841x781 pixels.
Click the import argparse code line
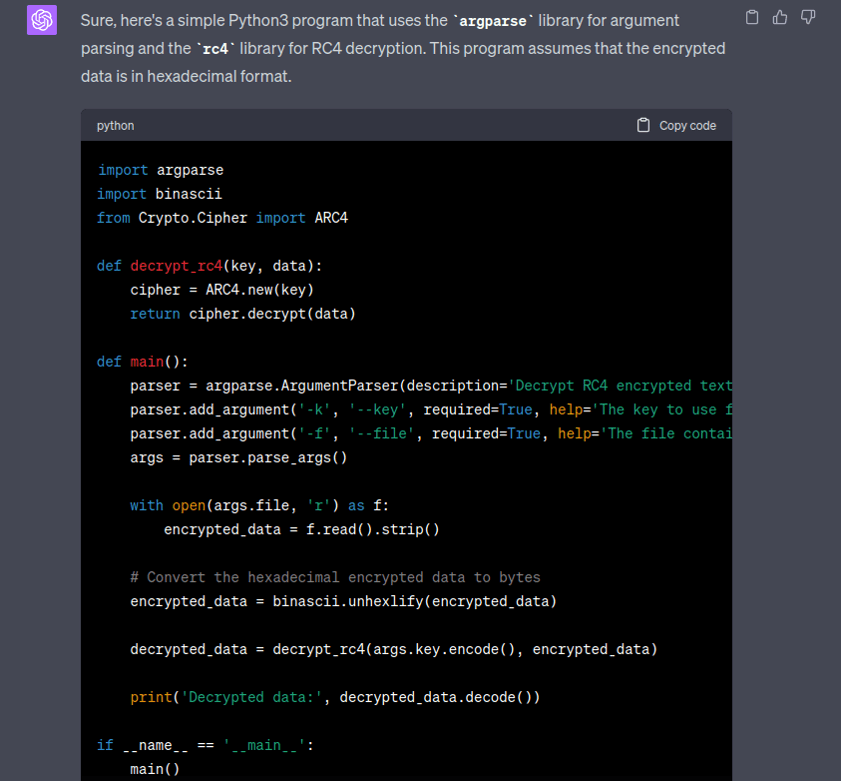click(160, 170)
